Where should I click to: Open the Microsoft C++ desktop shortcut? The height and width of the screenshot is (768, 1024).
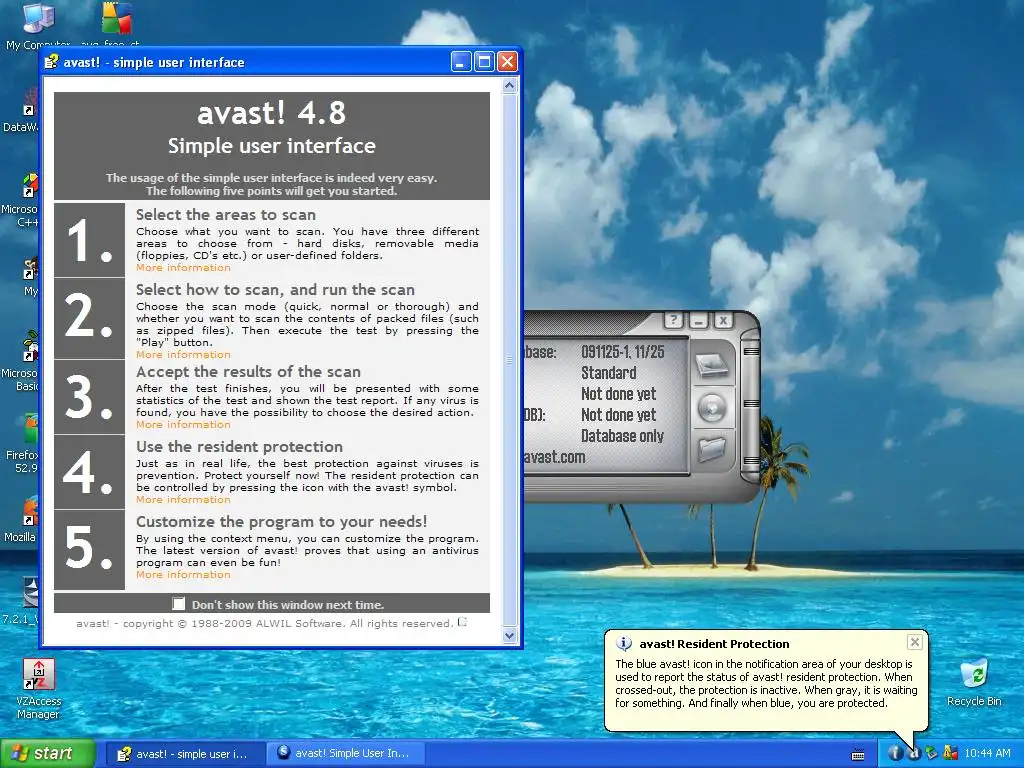coord(21,199)
